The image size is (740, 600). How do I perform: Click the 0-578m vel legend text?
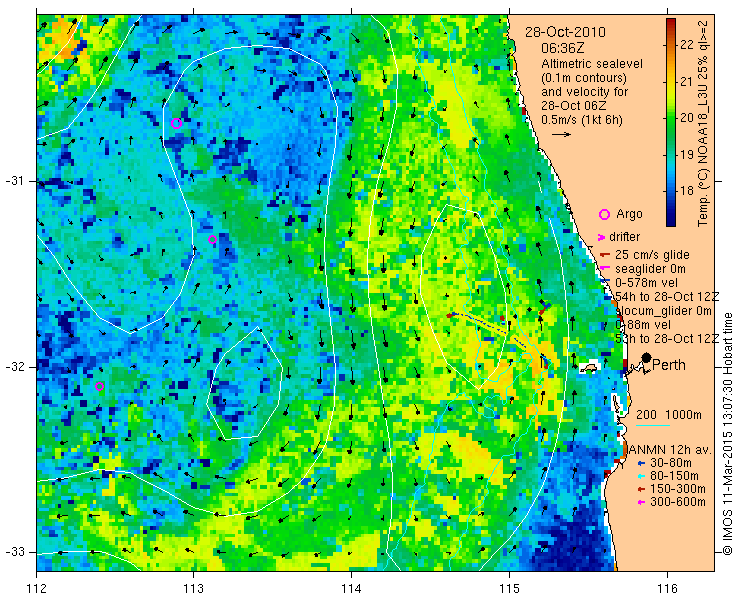(x=647, y=283)
